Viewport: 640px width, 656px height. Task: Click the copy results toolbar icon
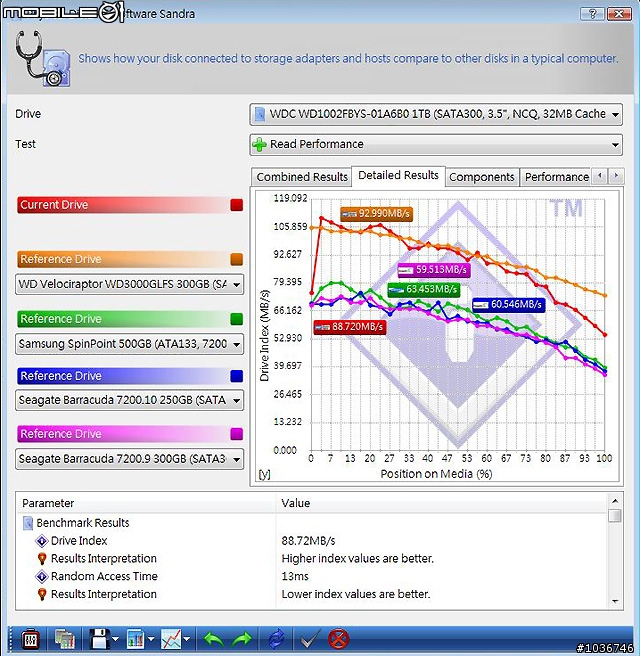64,639
